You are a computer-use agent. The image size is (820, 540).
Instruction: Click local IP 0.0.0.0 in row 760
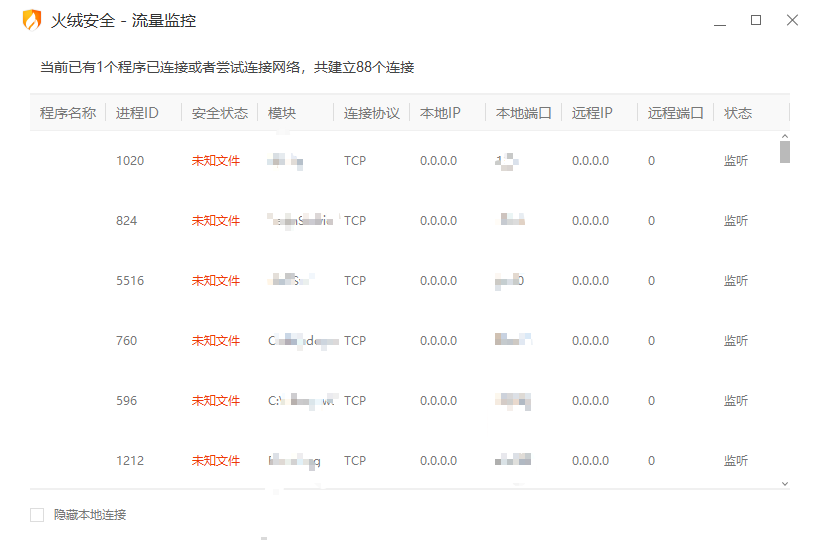(438, 341)
